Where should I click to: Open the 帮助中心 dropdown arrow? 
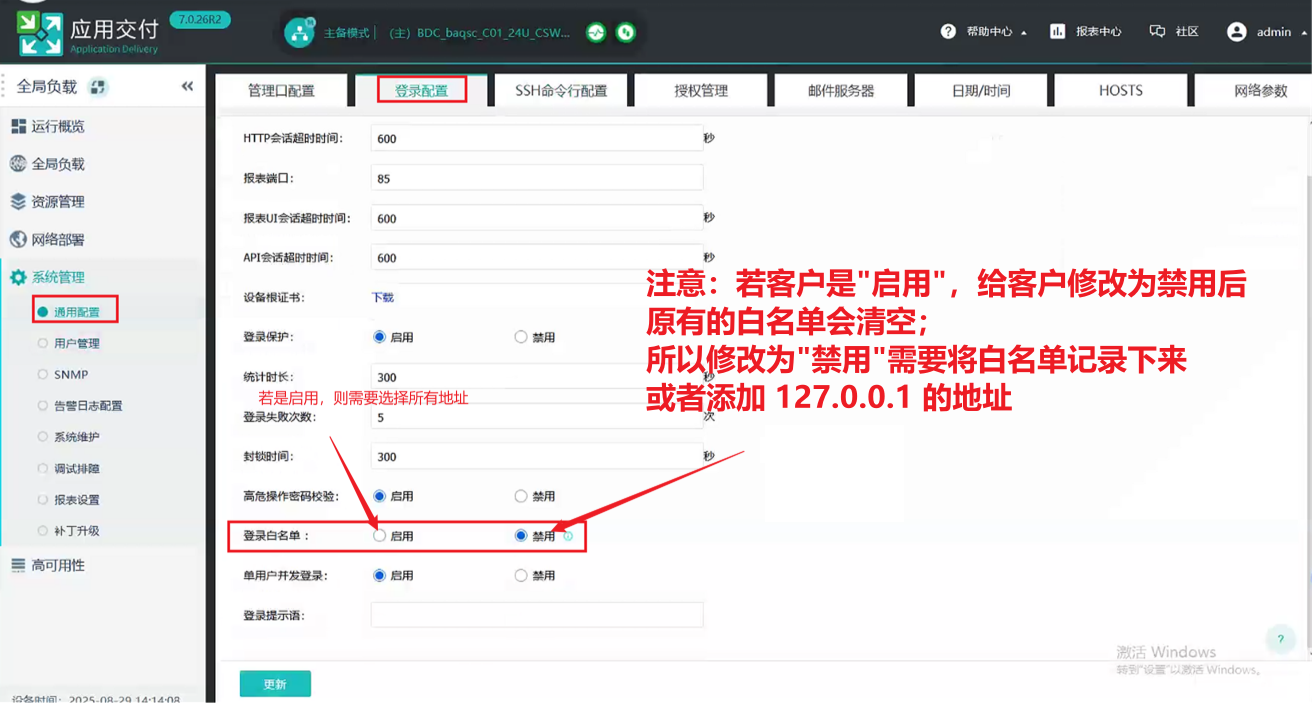[1023, 33]
